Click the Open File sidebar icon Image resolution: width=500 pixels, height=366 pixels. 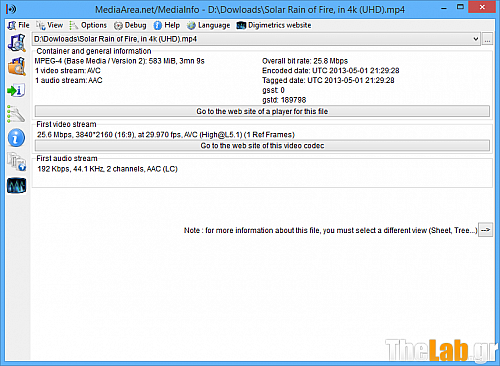[x=17, y=43]
